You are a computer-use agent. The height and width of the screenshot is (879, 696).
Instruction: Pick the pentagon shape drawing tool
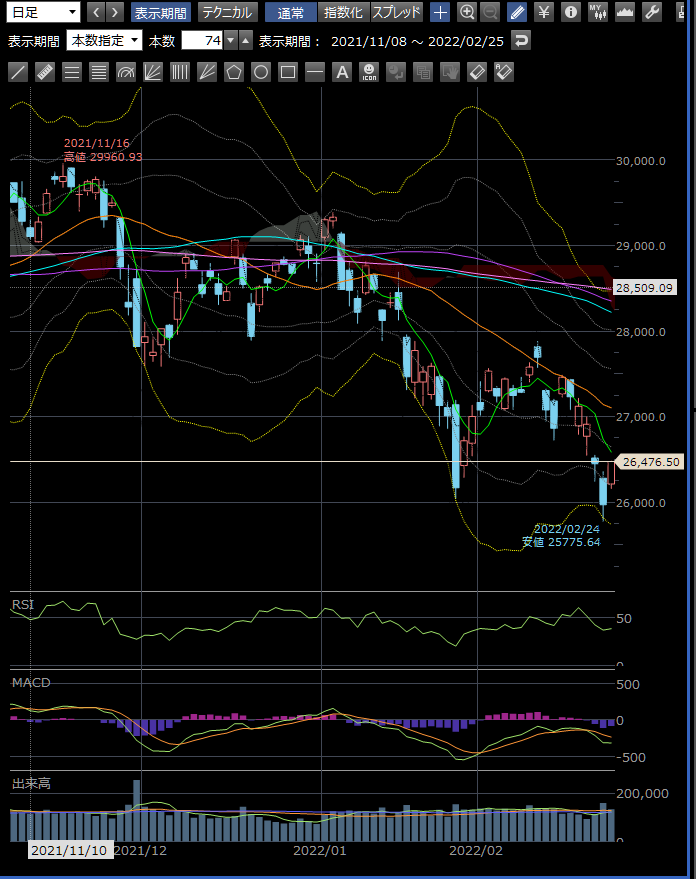[x=234, y=72]
